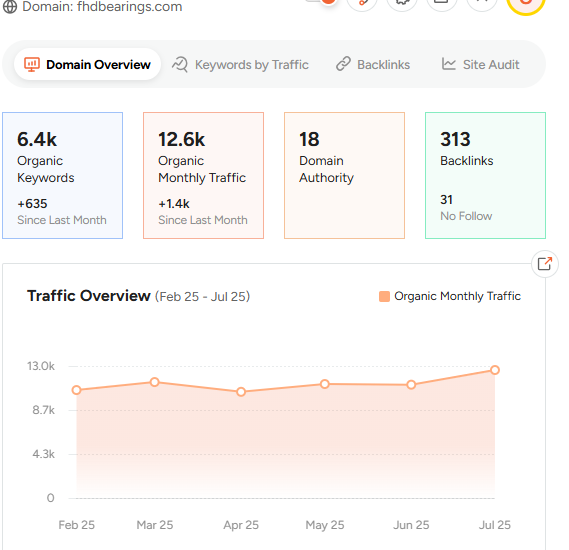Click the 8.7k y-axis label
This screenshot has width=569, height=550.
[44, 410]
